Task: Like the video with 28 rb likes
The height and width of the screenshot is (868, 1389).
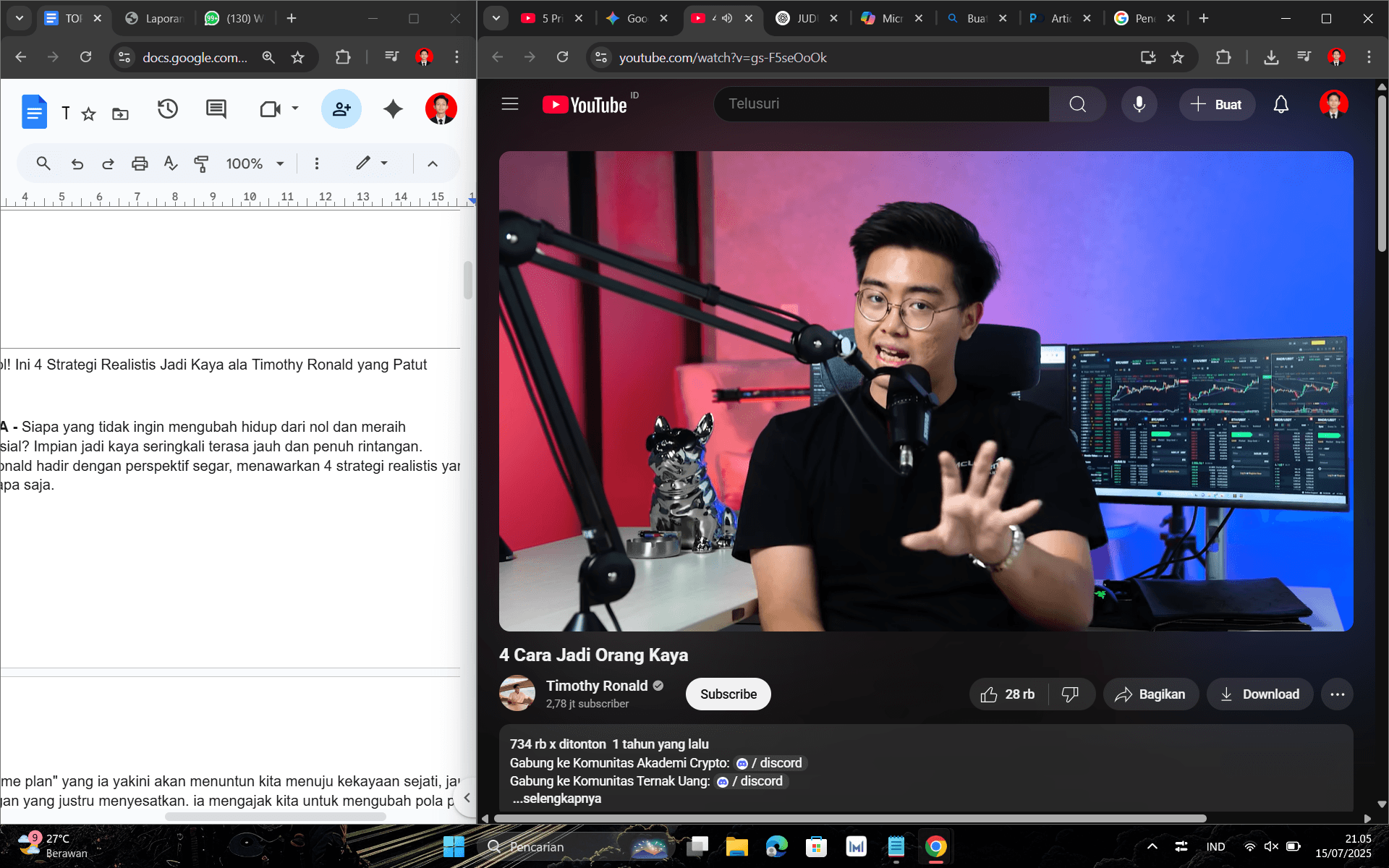Action: click(x=1009, y=694)
